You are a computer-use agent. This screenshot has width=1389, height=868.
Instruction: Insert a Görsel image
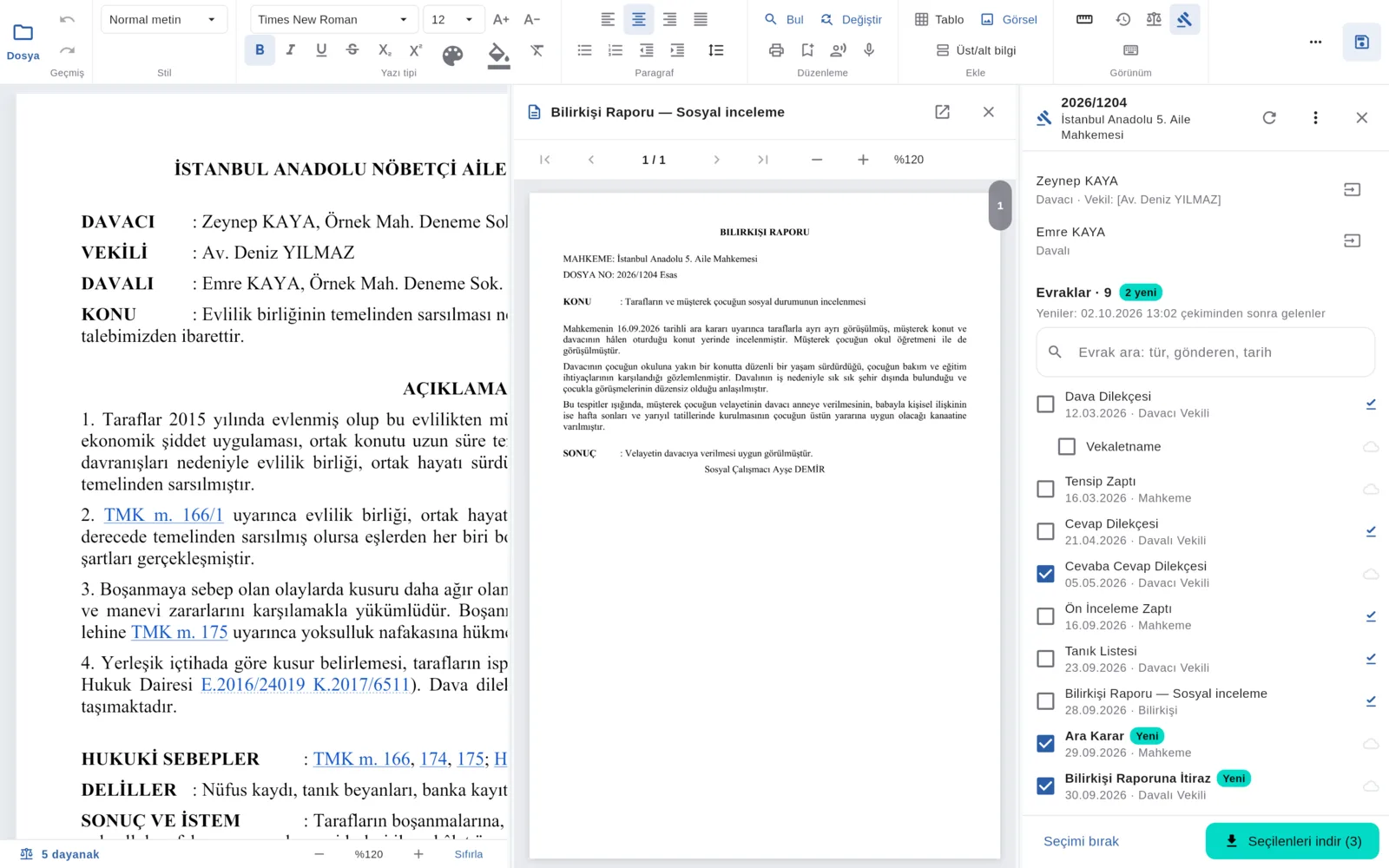coord(1009,19)
